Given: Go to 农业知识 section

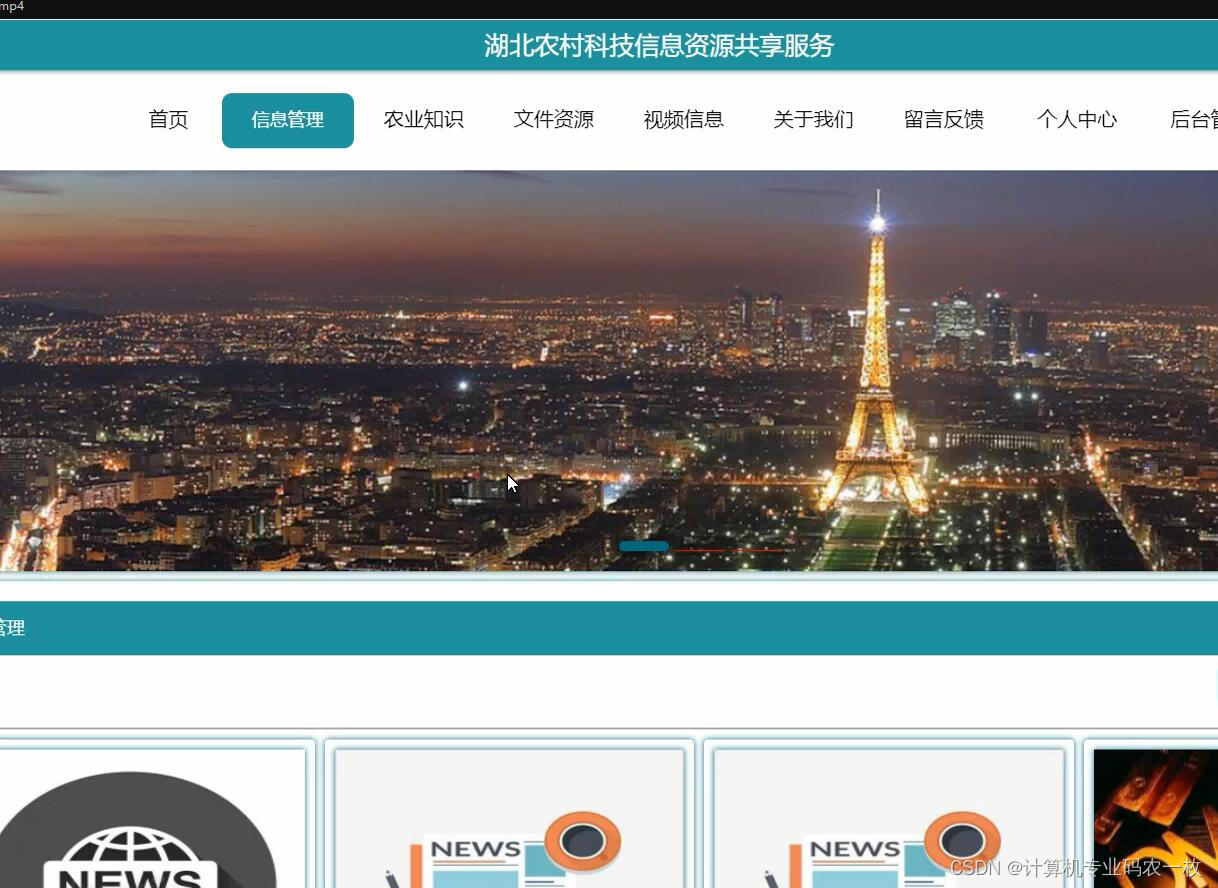Looking at the screenshot, I should pyautogui.click(x=424, y=120).
